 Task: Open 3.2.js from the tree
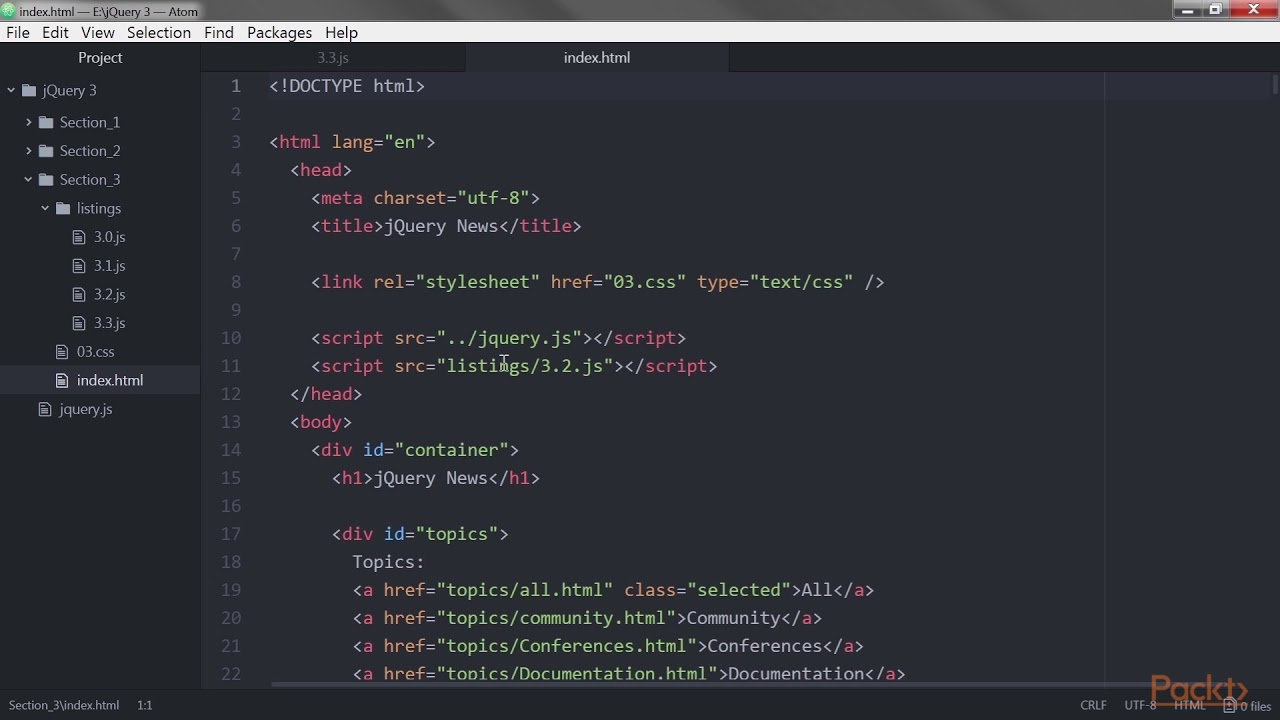(109, 294)
